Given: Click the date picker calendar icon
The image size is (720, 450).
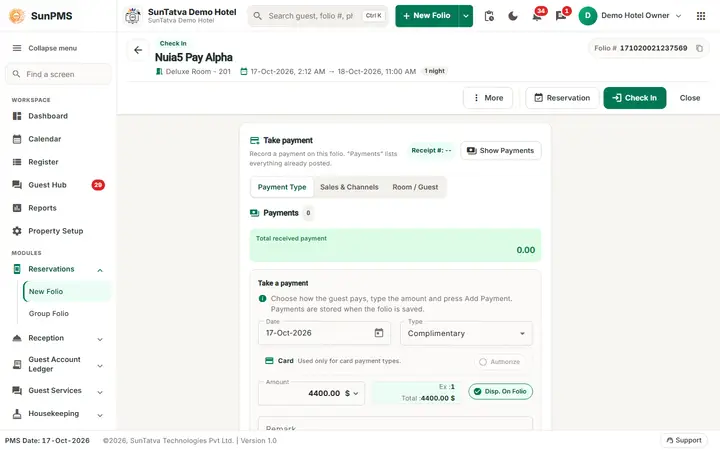Looking at the screenshot, I should click(379, 333).
